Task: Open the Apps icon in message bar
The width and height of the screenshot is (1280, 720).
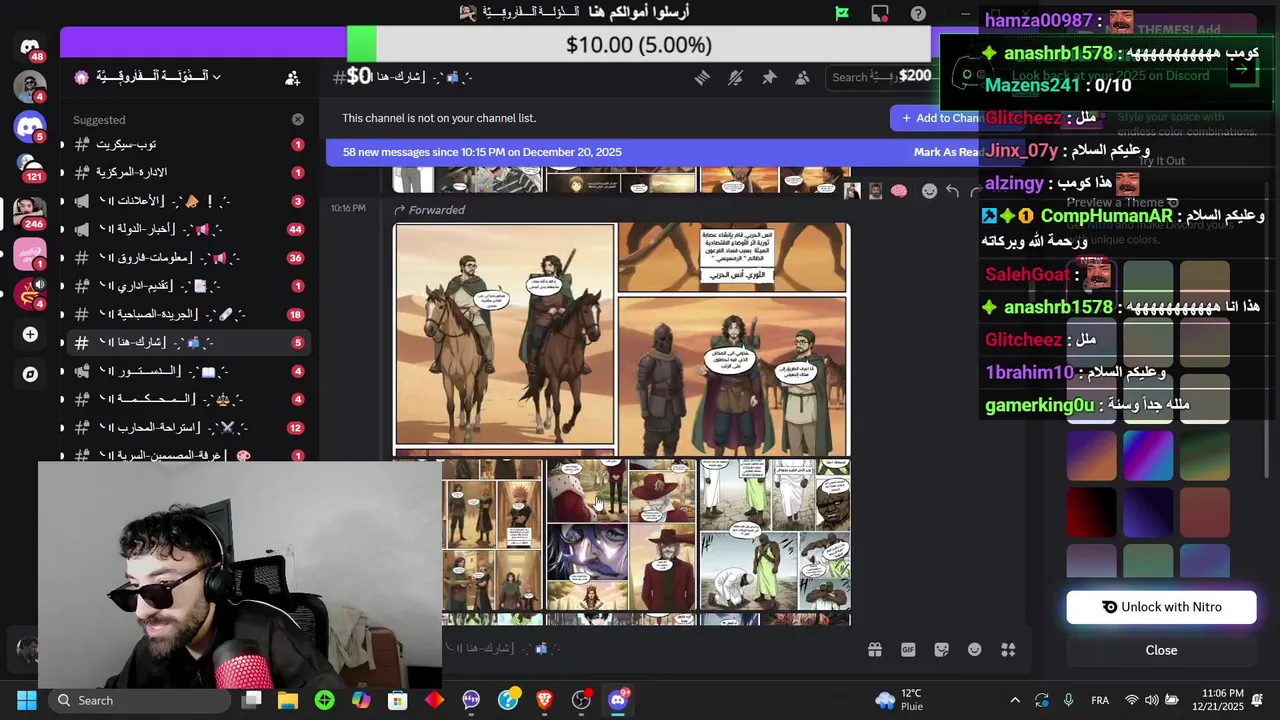Action: tap(1008, 650)
